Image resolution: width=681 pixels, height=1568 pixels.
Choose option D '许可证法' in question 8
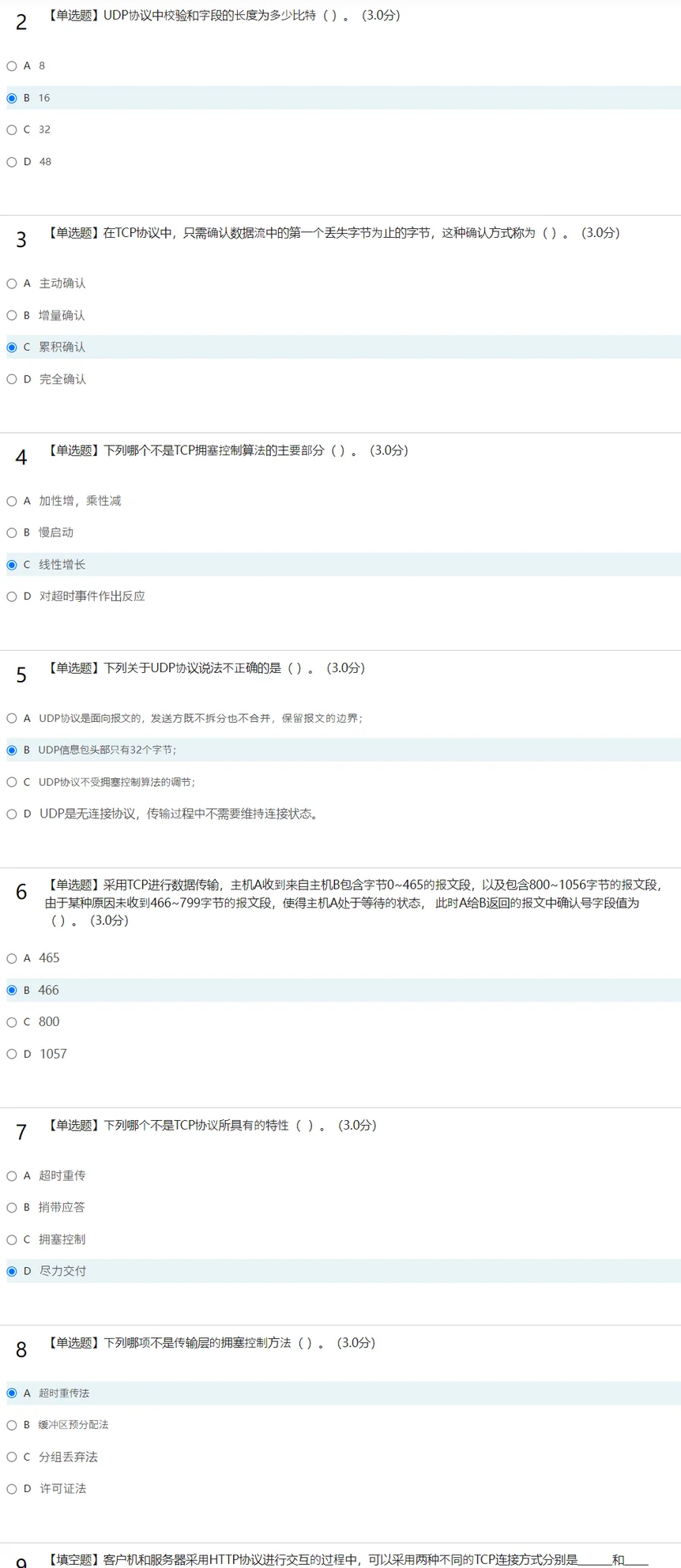tap(12, 1489)
